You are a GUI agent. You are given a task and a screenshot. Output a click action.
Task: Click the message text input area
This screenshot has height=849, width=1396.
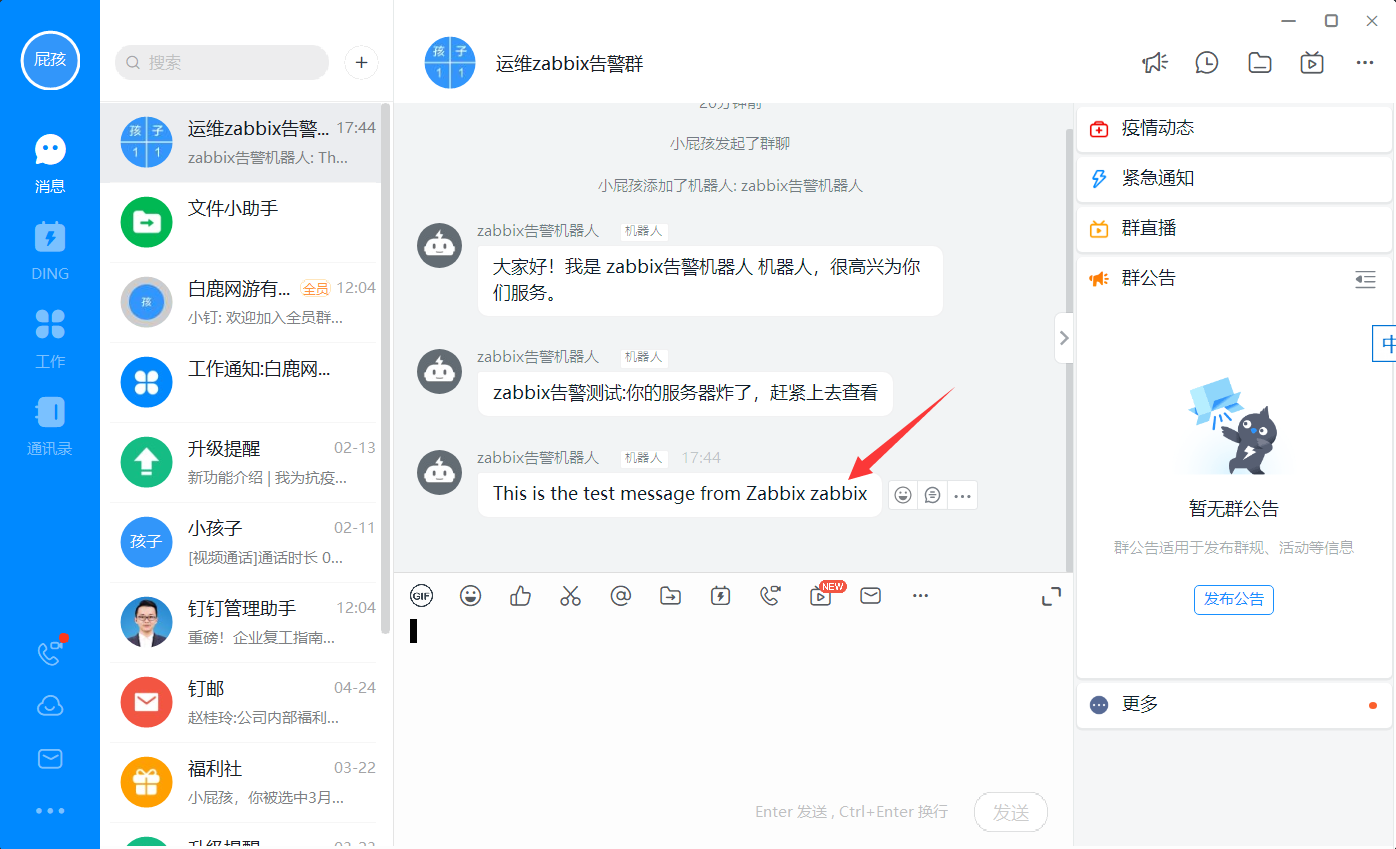[733, 700]
